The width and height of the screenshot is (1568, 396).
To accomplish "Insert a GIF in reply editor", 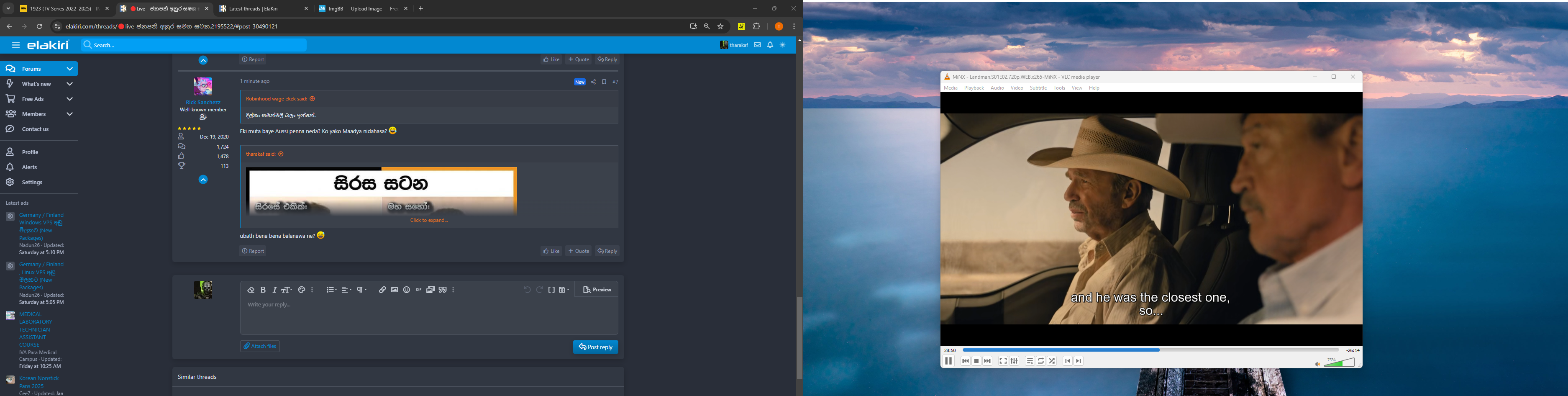I will pos(419,290).
